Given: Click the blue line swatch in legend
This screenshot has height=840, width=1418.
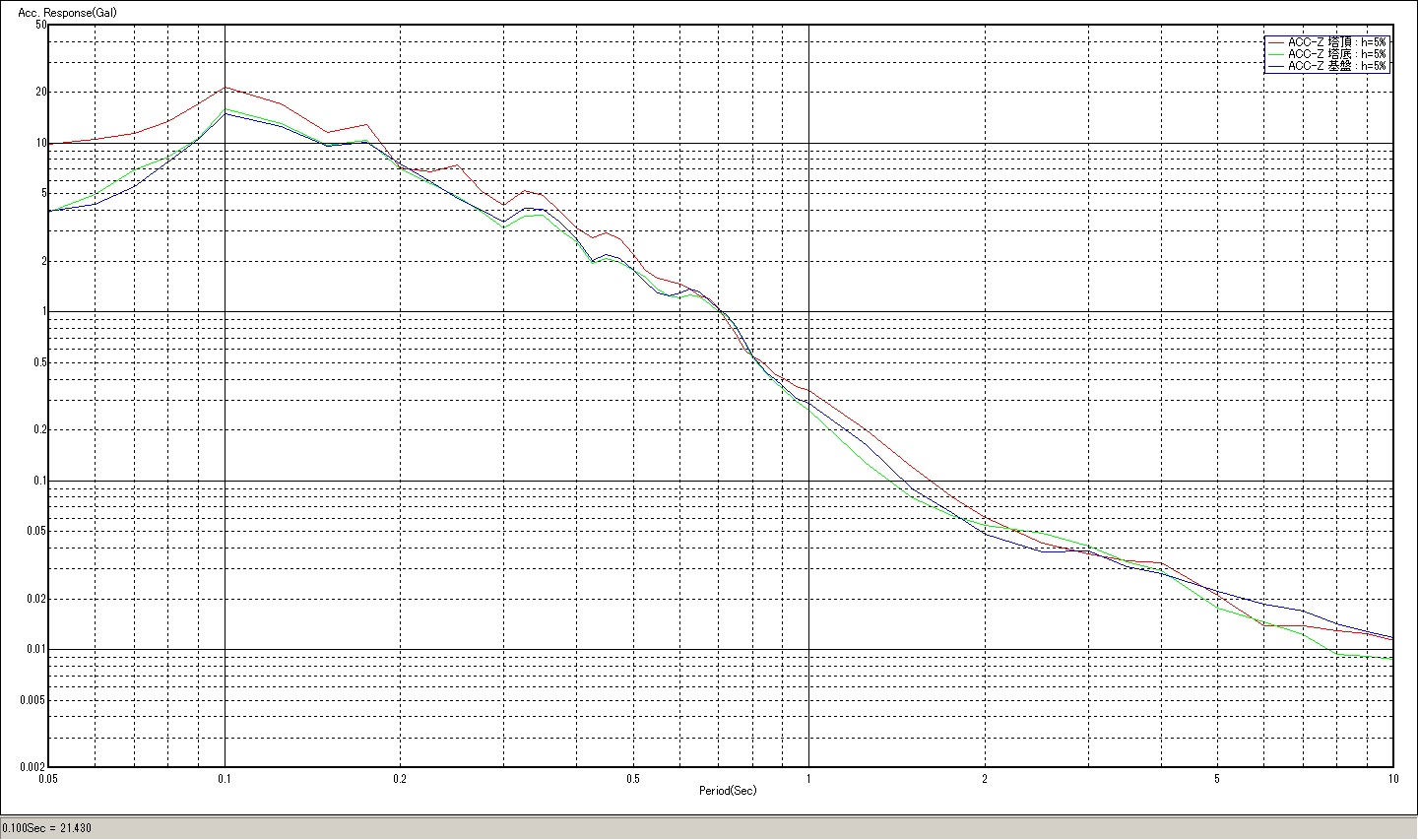Looking at the screenshot, I should (1276, 66).
